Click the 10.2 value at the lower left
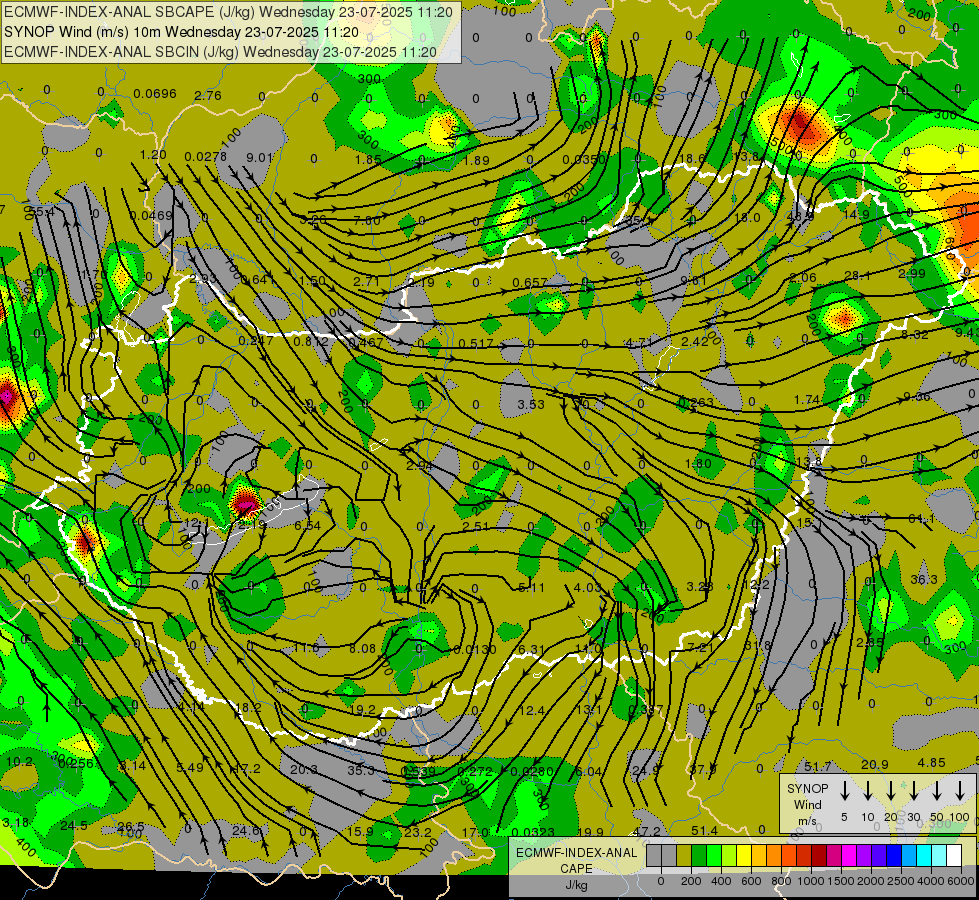This screenshot has height=900, width=979. tap(19, 761)
